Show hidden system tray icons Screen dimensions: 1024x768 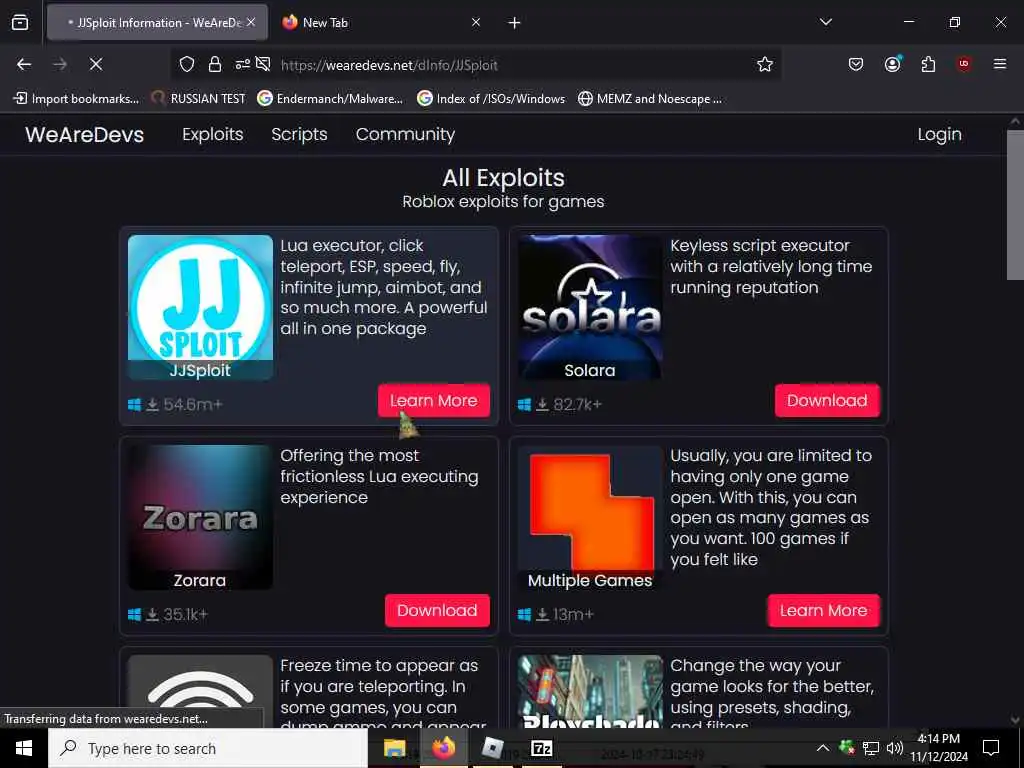click(823, 748)
